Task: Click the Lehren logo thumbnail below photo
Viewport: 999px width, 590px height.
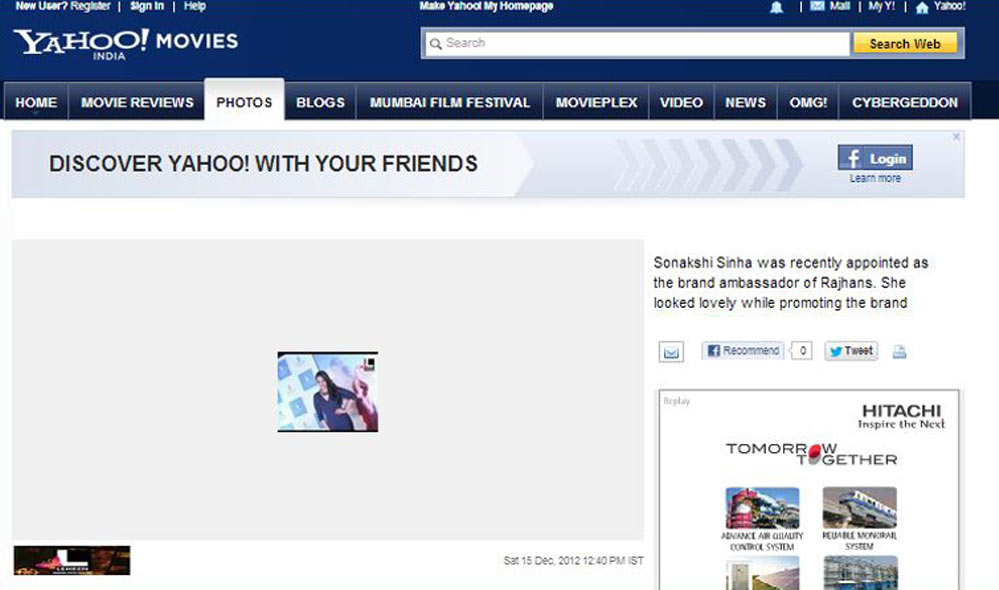Action: click(x=72, y=560)
